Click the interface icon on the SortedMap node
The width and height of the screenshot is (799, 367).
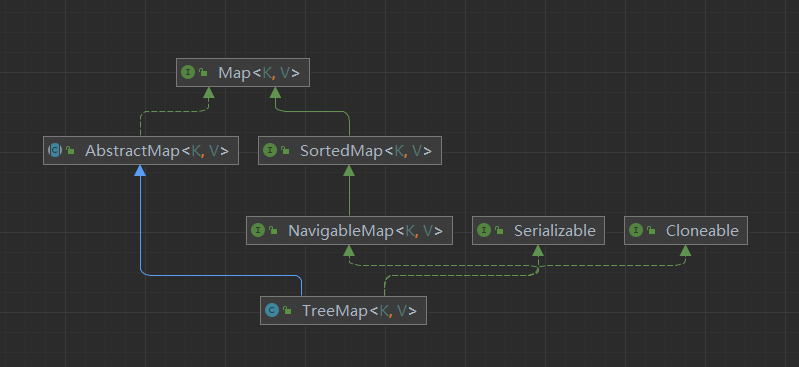pos(270,150)
